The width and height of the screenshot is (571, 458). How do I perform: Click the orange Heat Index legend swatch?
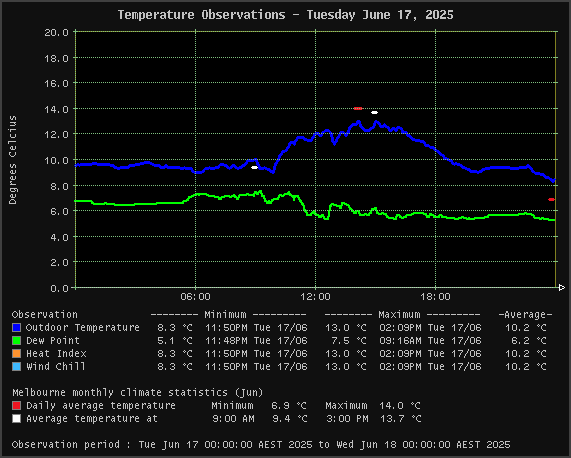(16, 354)
